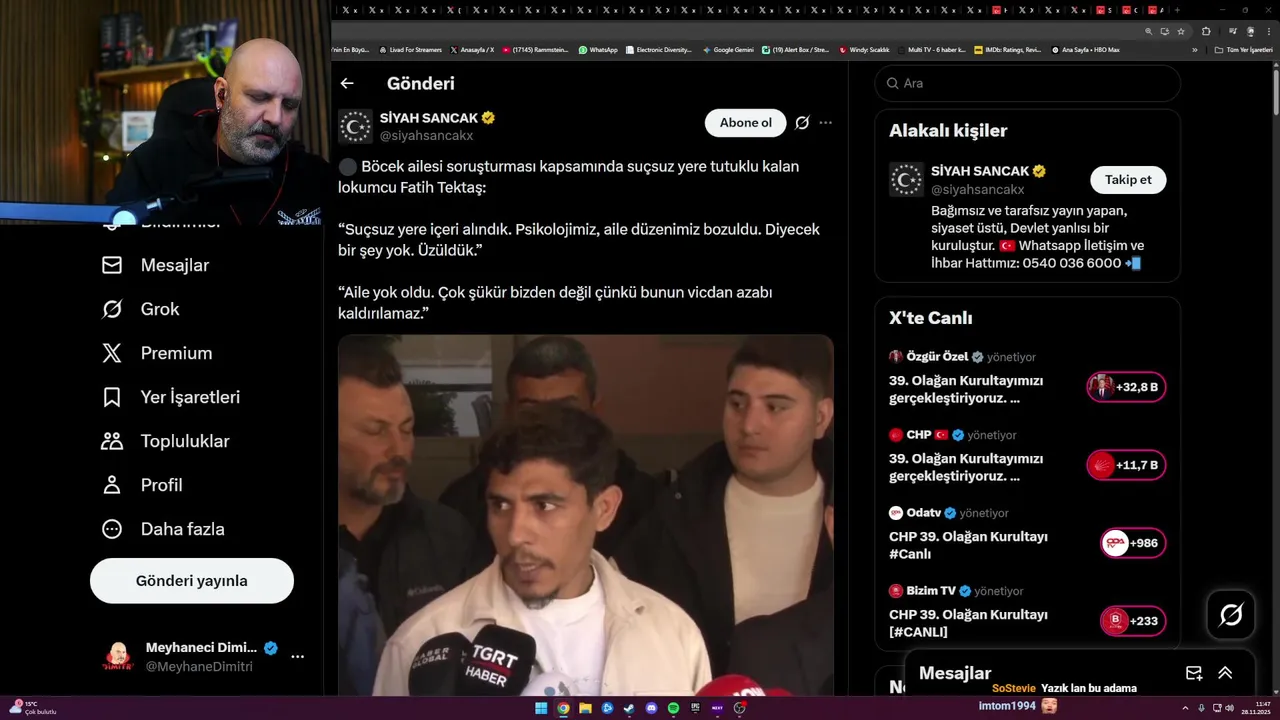The width and height of the screenshot is (1280, 720).
Task: Play the post's video of the interview
Action: coord(586,515)
